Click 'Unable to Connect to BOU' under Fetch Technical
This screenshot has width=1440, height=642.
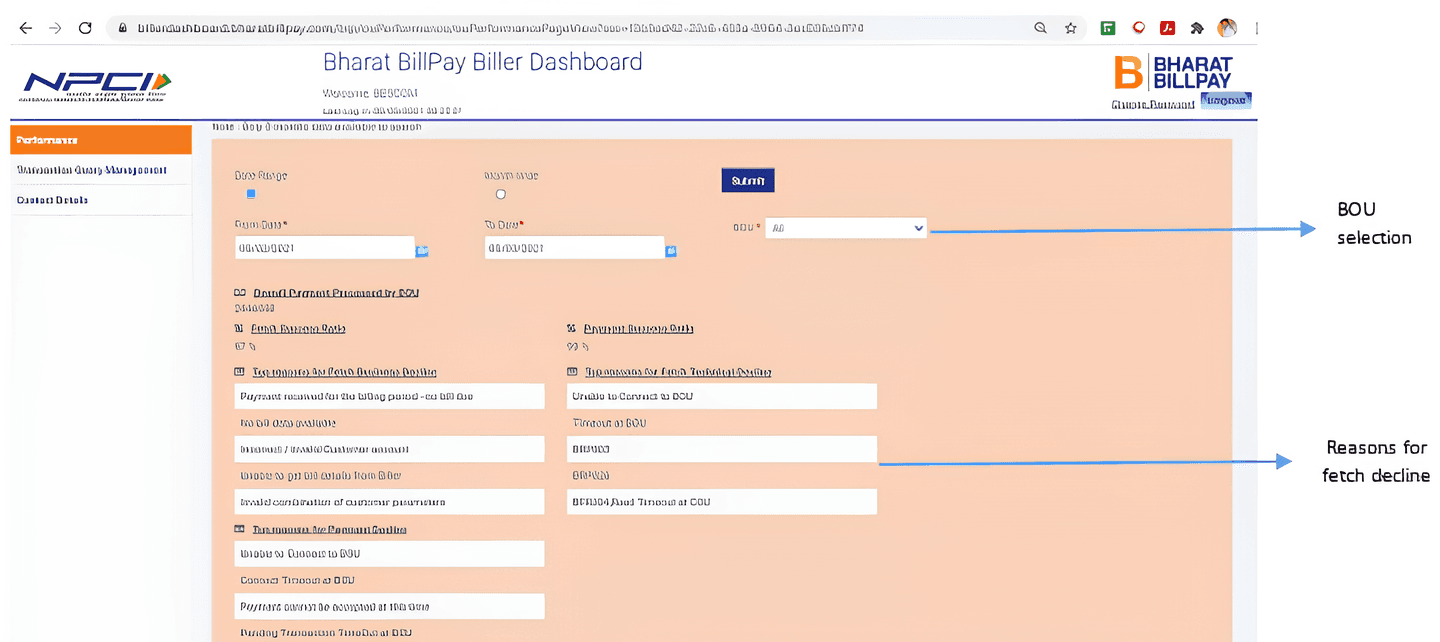tap(722, 396)
